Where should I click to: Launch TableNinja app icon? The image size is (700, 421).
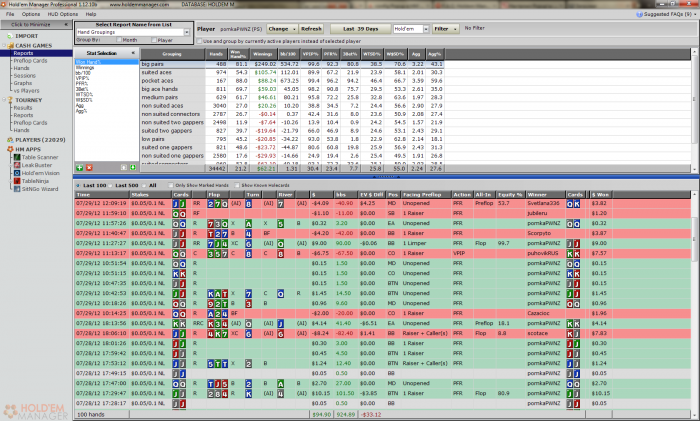[x=17, y=181]
